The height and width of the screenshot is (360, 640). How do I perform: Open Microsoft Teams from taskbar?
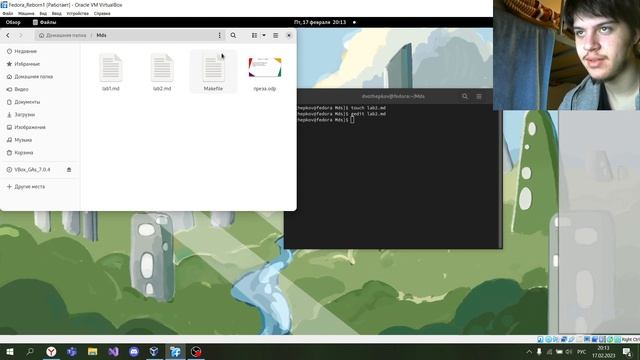click(72, 351)
